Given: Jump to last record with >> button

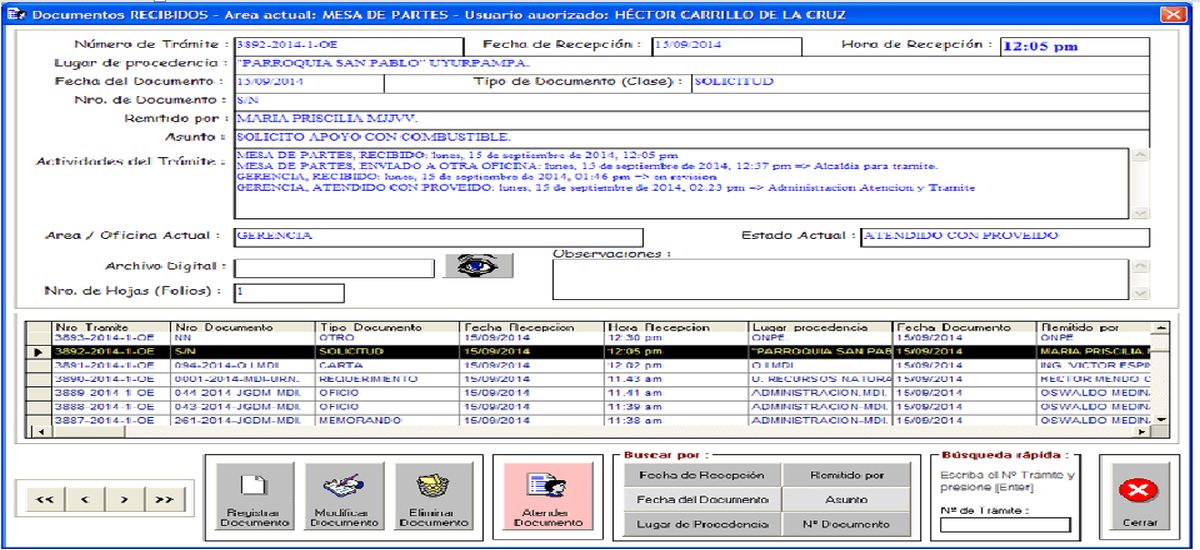Looking at the screenshot, I should click(164, 499).
